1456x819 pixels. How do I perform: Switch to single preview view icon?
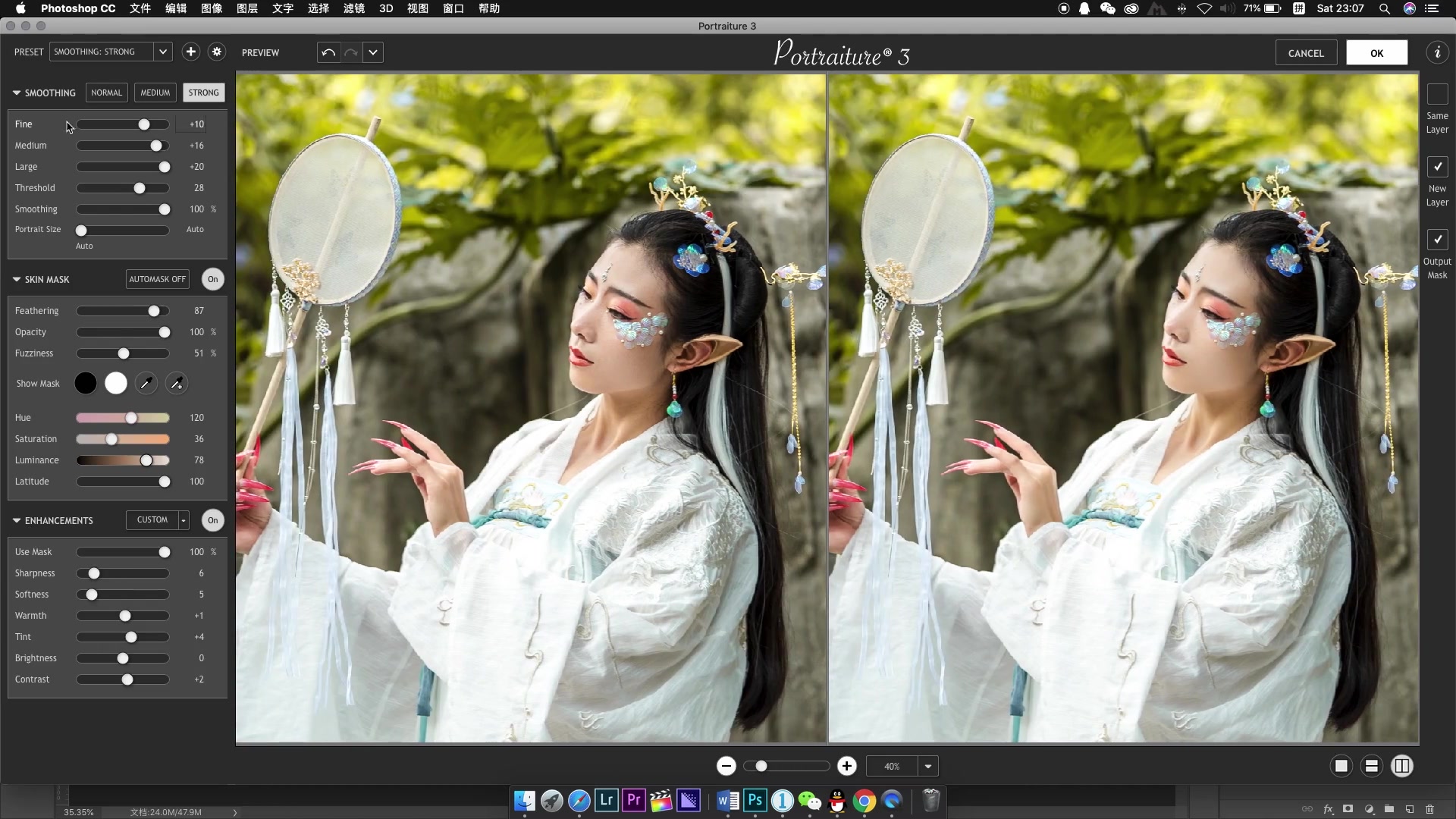tap(1341, 766)
